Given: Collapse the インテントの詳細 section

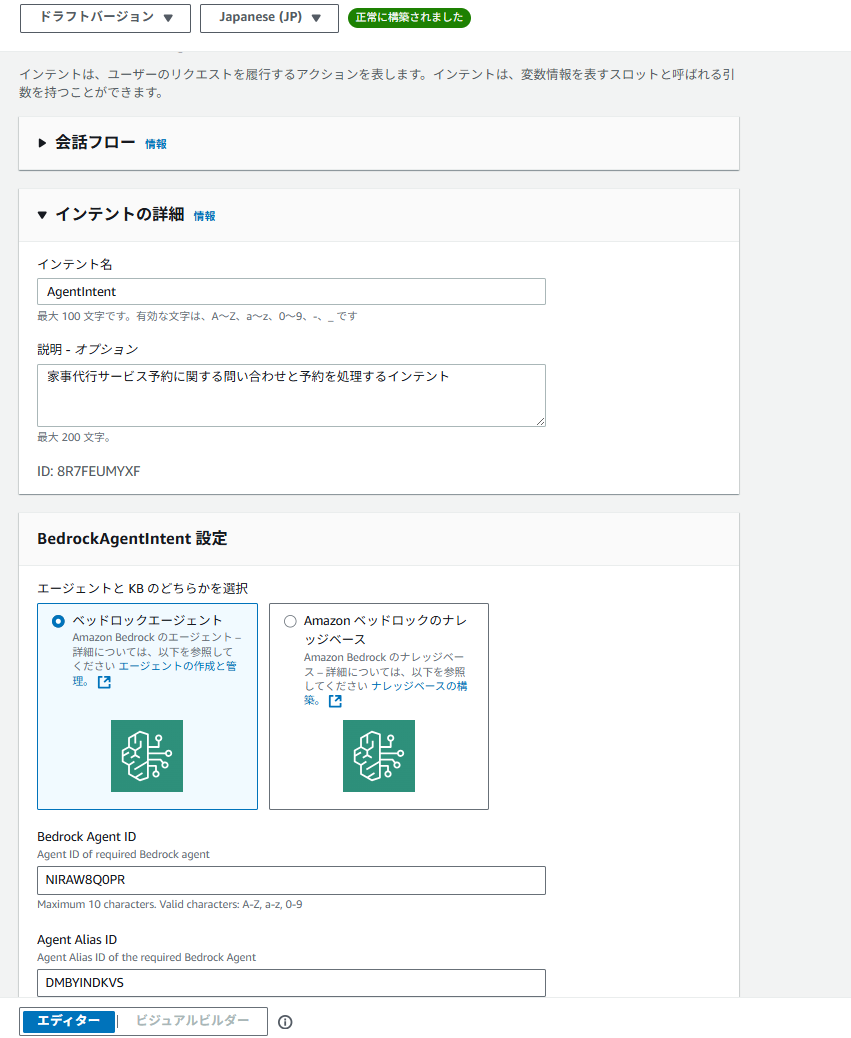Looking at the screenshot, I should [42, 215].
